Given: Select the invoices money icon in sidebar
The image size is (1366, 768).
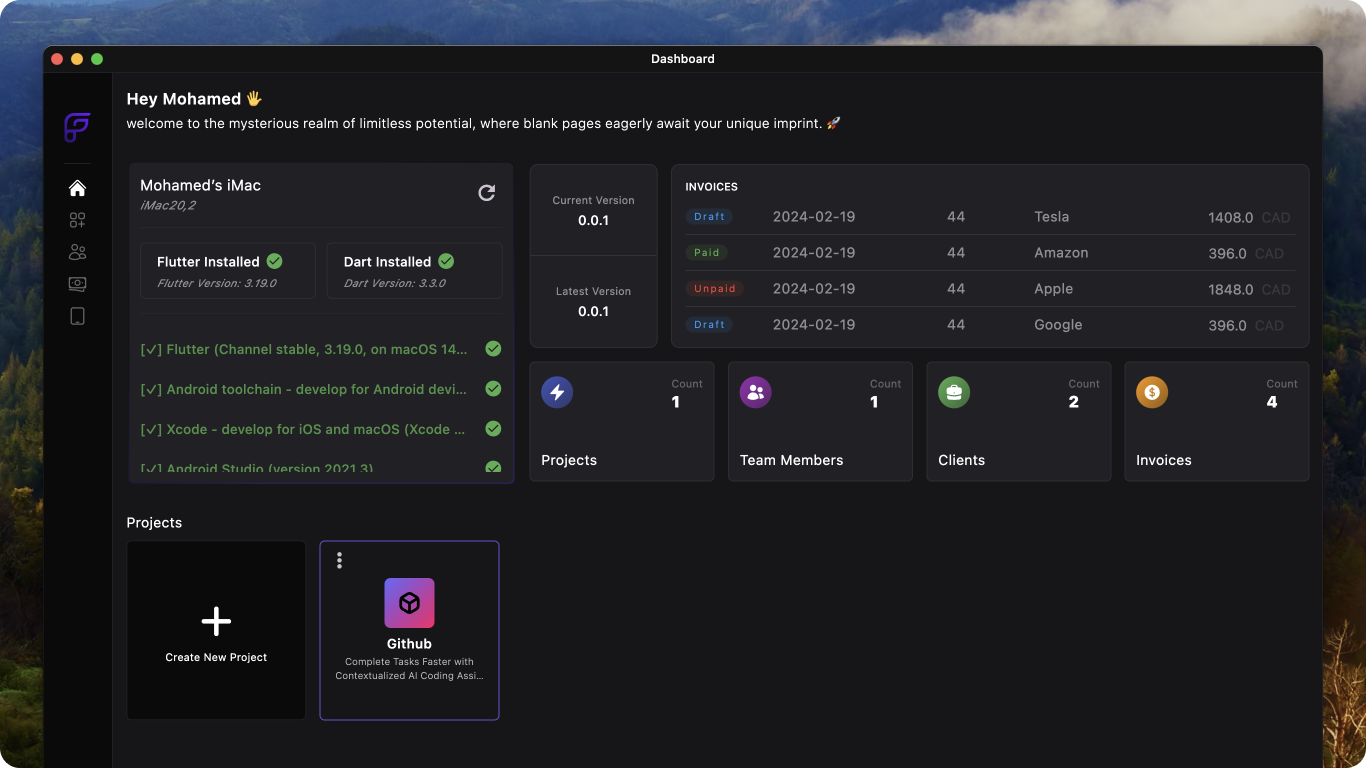Looking at the screenshot, I should pyautogui.click(x=77, y=284).
